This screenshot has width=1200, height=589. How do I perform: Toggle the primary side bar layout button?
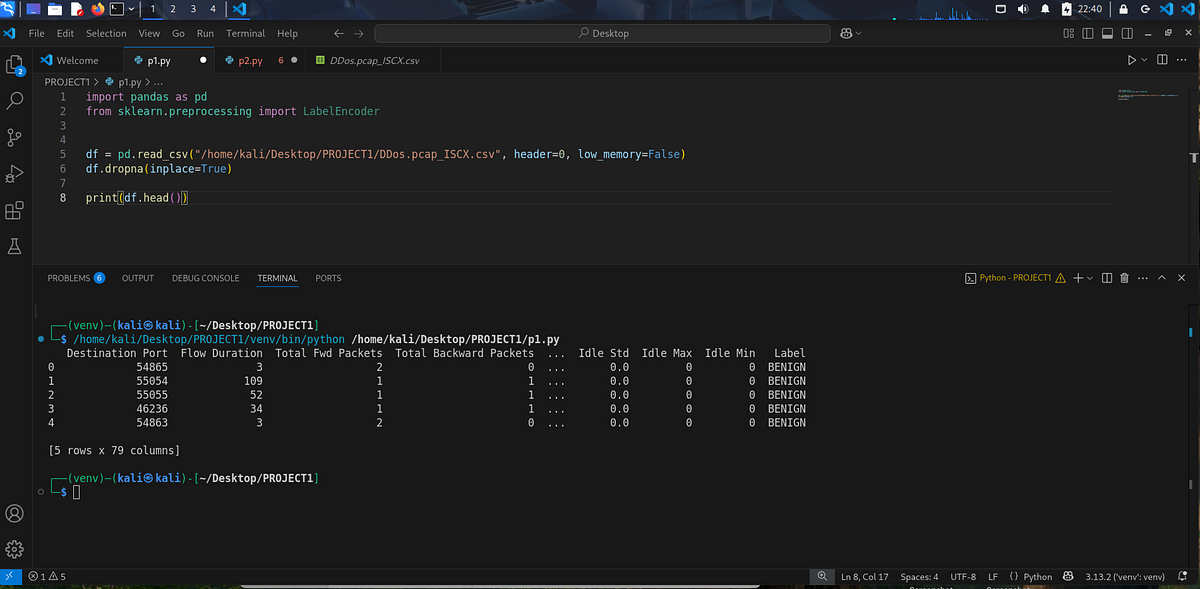click(1087, 33)
